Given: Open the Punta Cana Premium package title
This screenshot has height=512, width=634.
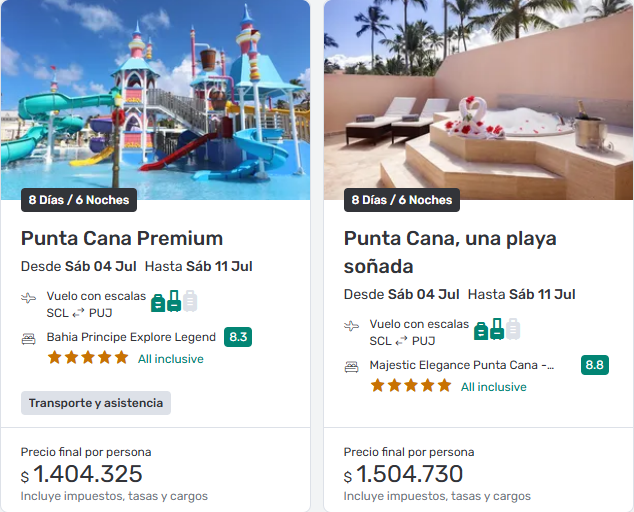Looking at the screenshot, I should [122, 238].
